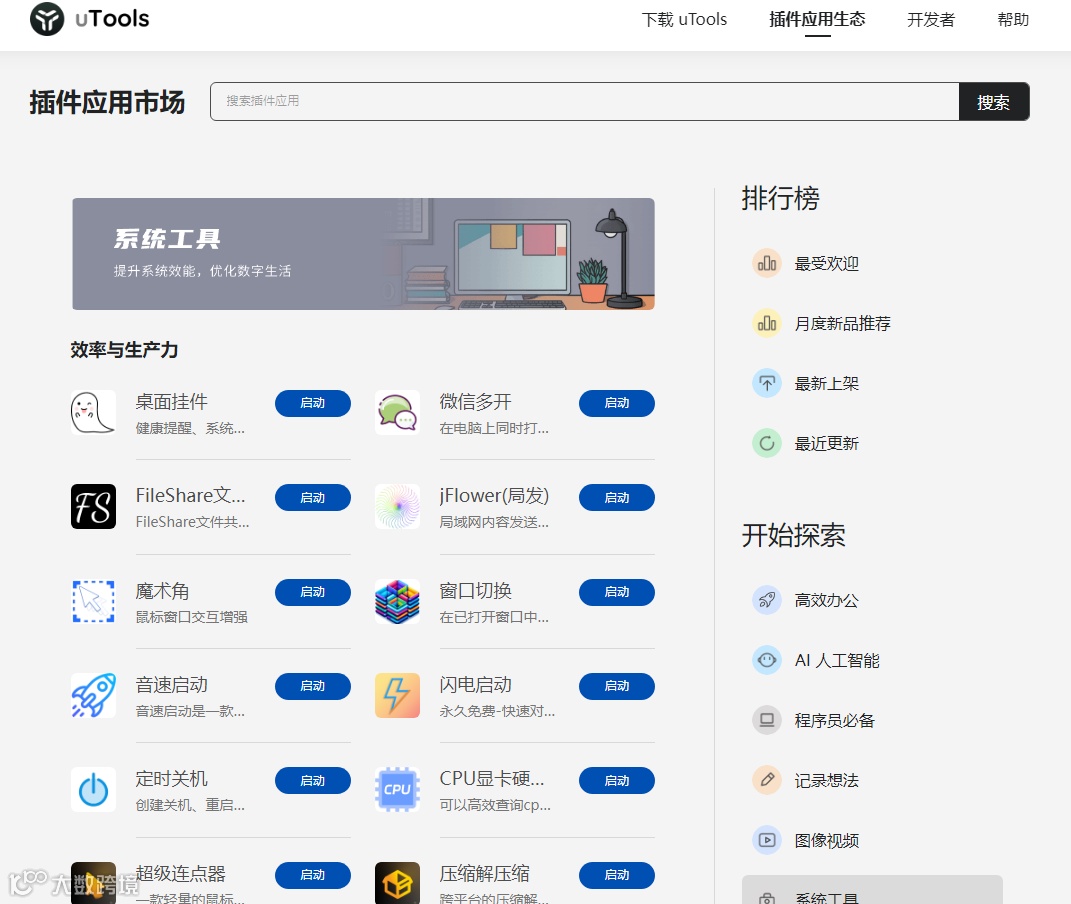Launch 定时关机 with 启动 button

pyautogui.click(x=313, y=780)
